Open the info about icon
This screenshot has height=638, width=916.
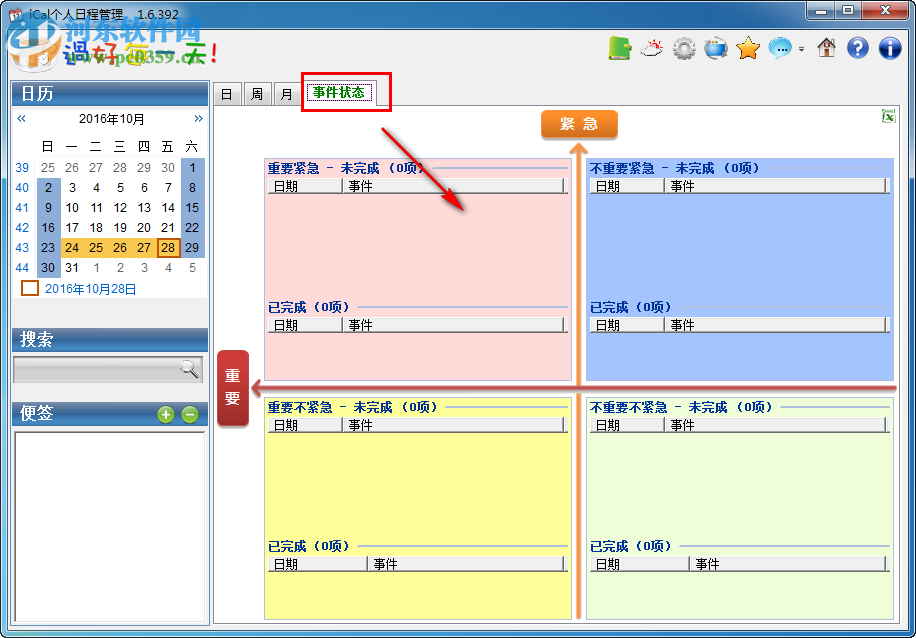pyautogui.click(x=890, y=48)
